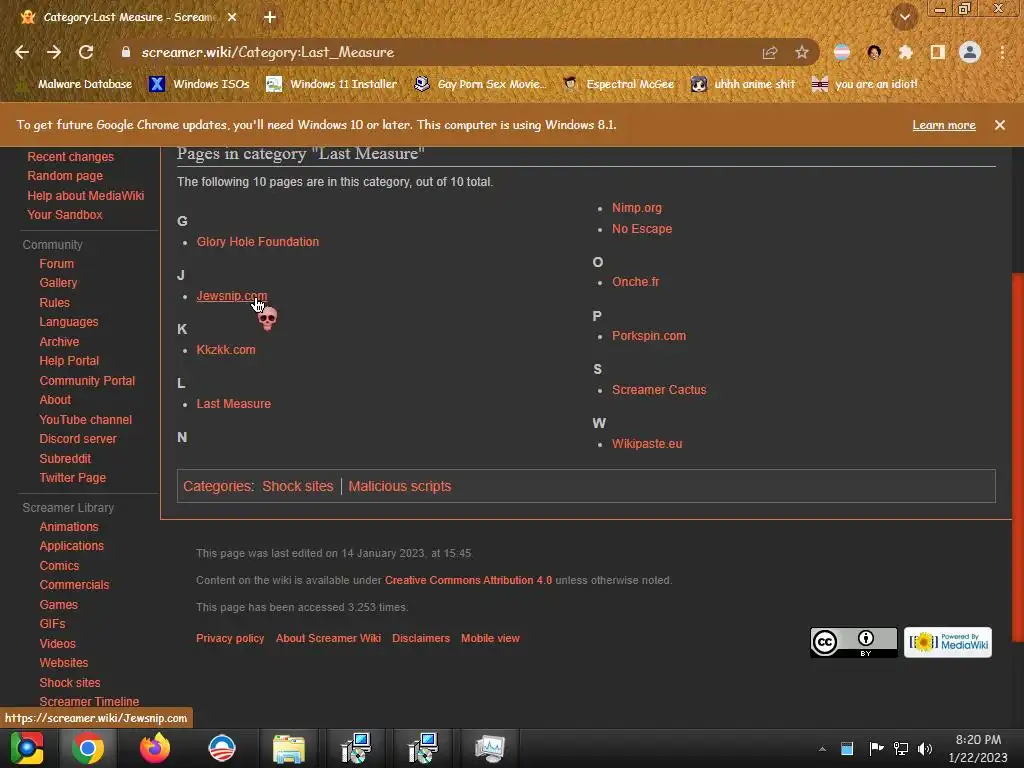Open the Rules sidebar link

[54, 303]
